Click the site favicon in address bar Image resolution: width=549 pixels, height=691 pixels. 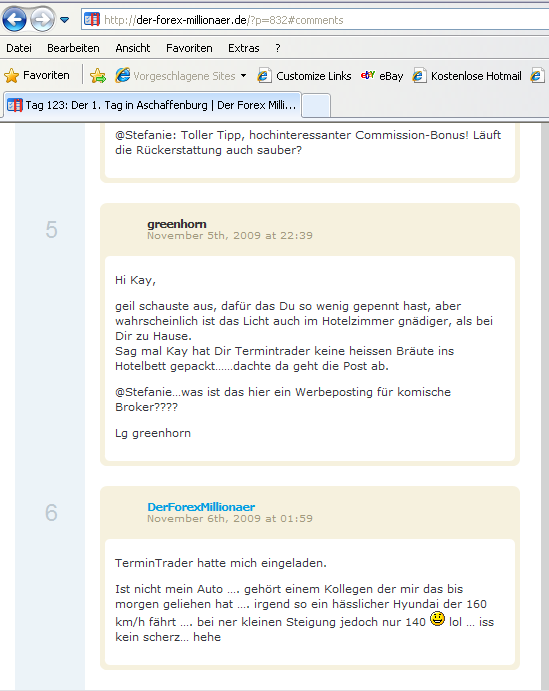point(92,19)
